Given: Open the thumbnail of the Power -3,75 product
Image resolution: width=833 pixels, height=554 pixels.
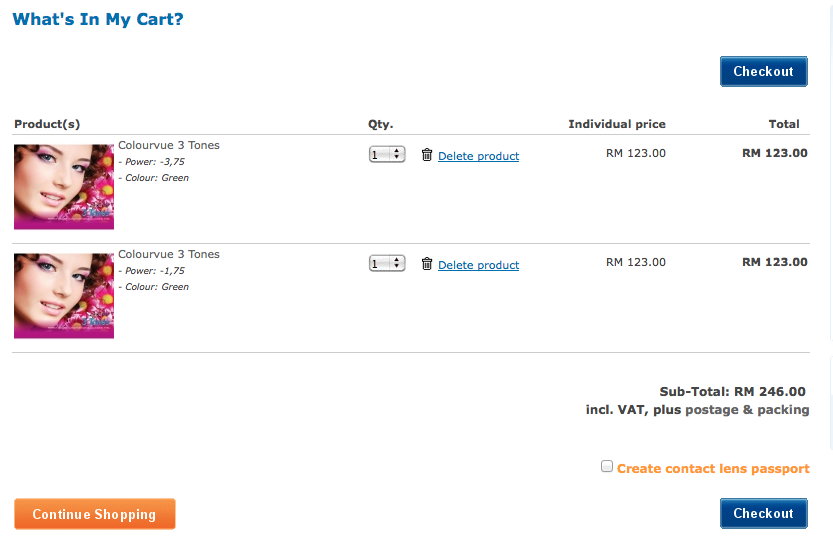Looking at the screenshot, I should (x=64, y=187).
